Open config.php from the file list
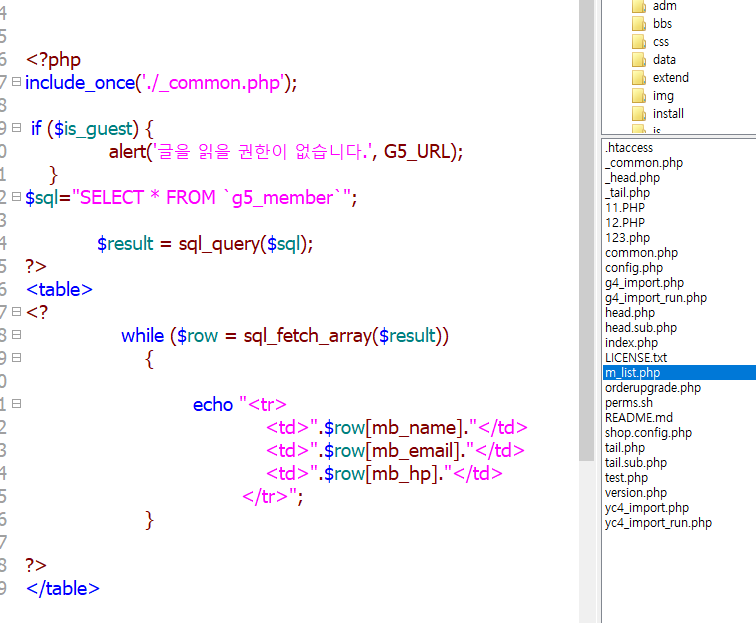This screenshot has height=623, width=756. 633,268
